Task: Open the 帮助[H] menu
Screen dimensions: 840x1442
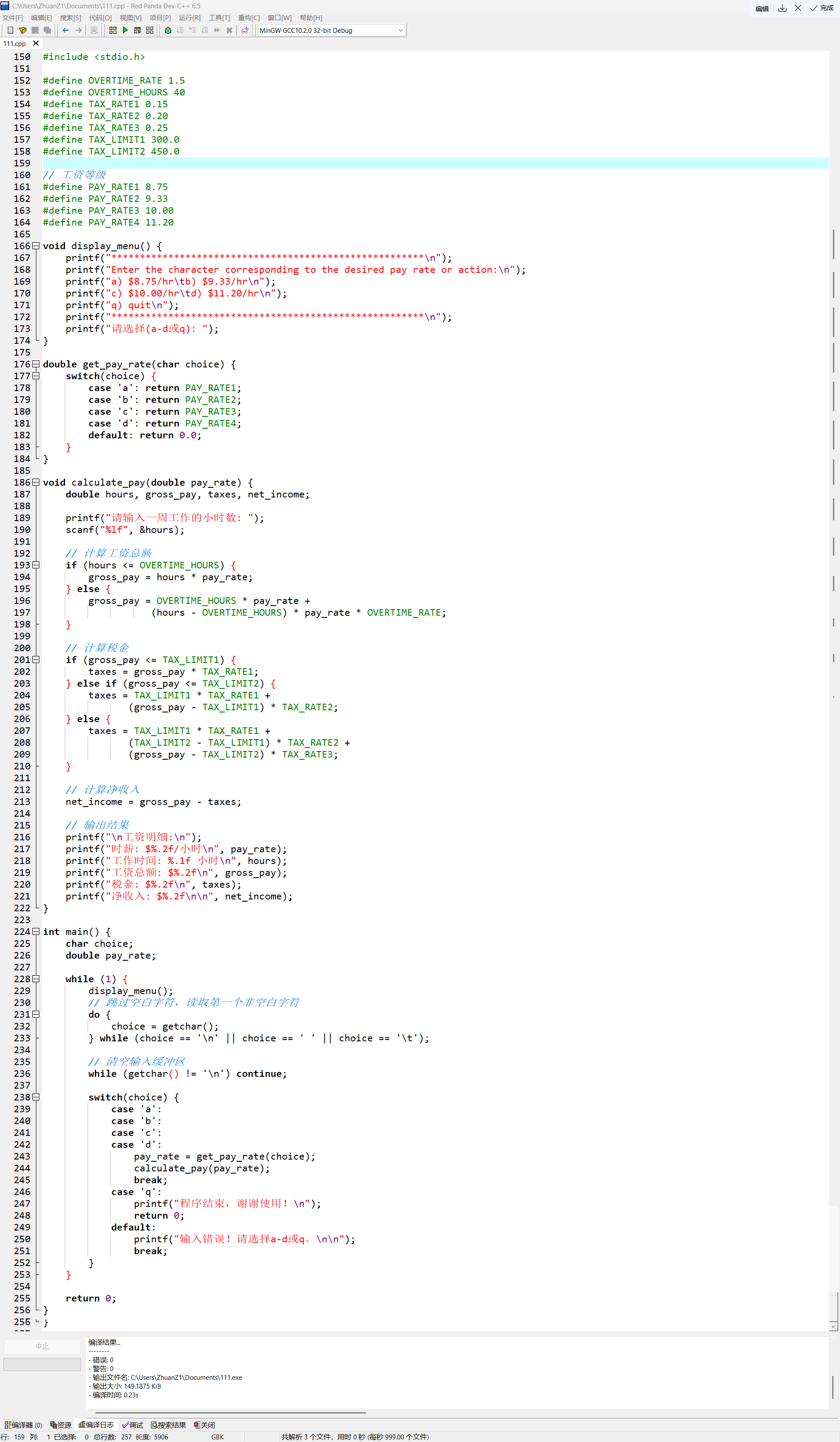Action: 311,18
